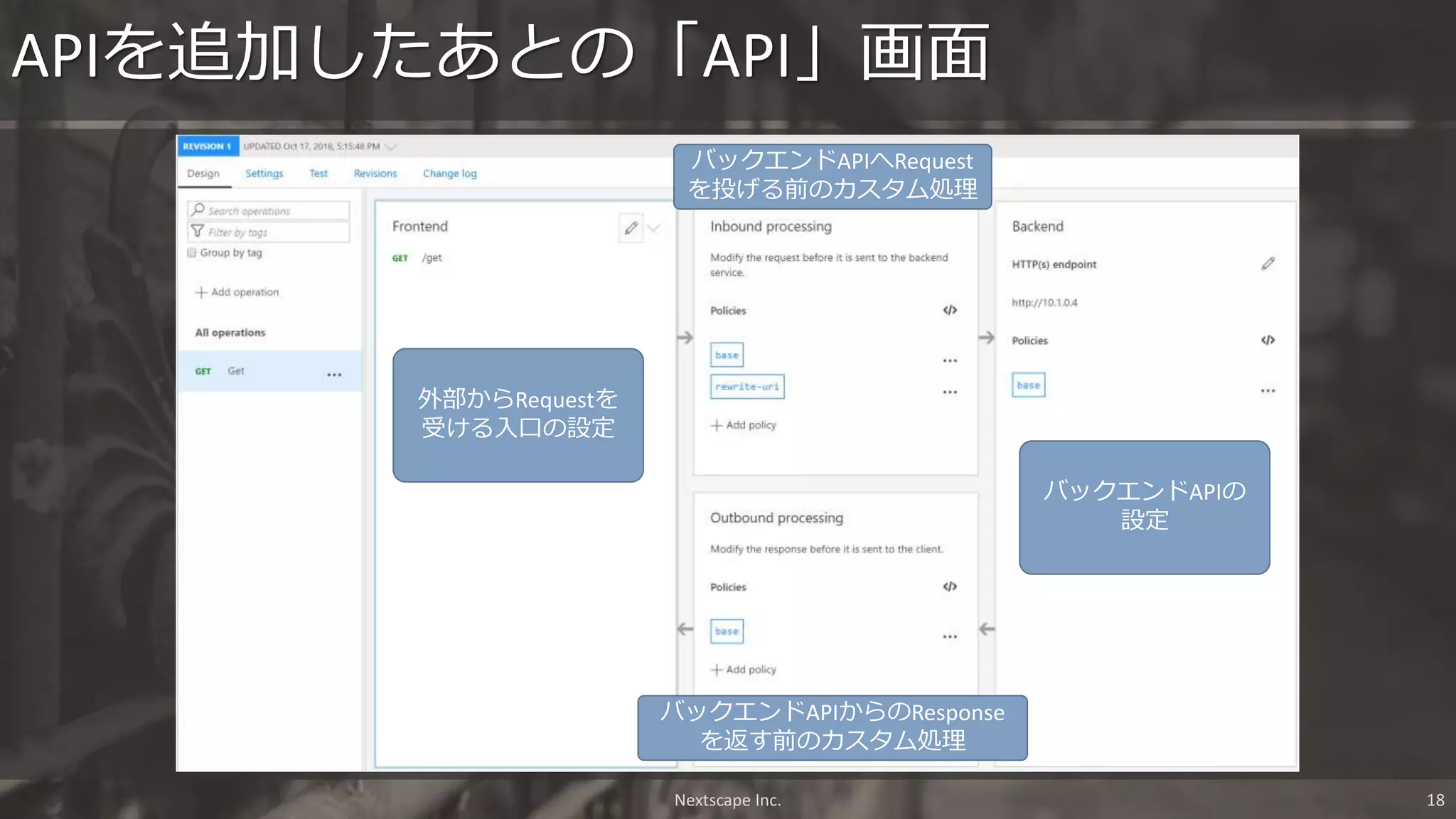
Task: Focus the Filter by tags field
Action: point(269,232)
